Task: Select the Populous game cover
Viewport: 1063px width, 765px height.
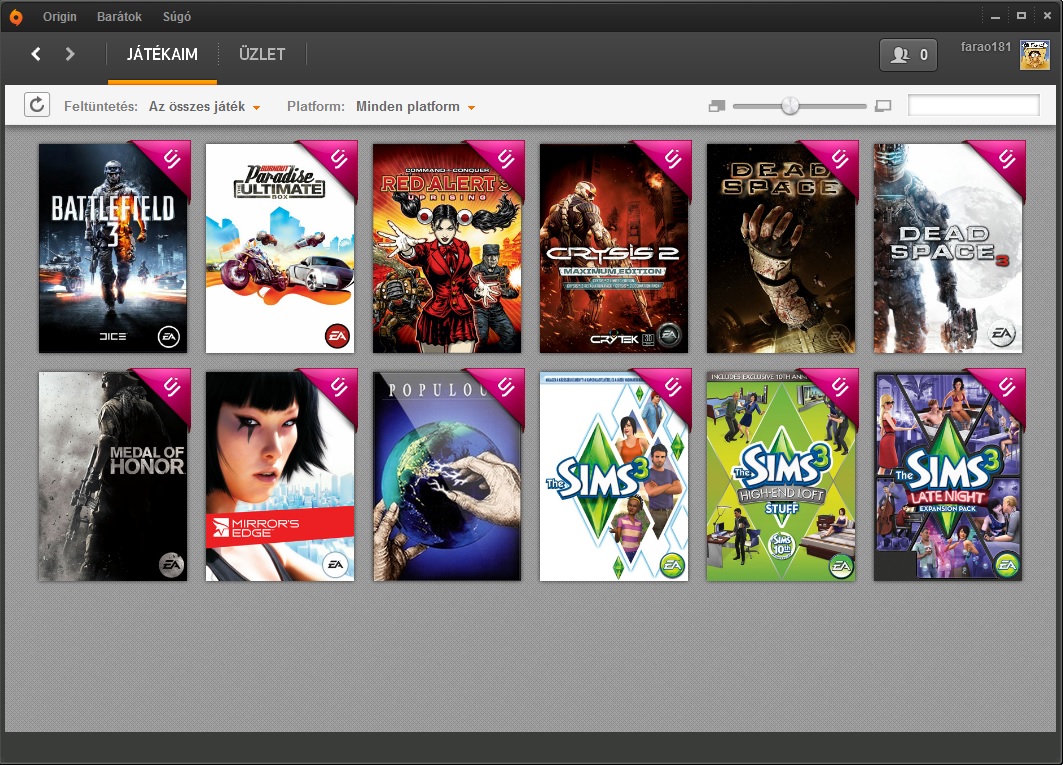Action: coord(447,476)
